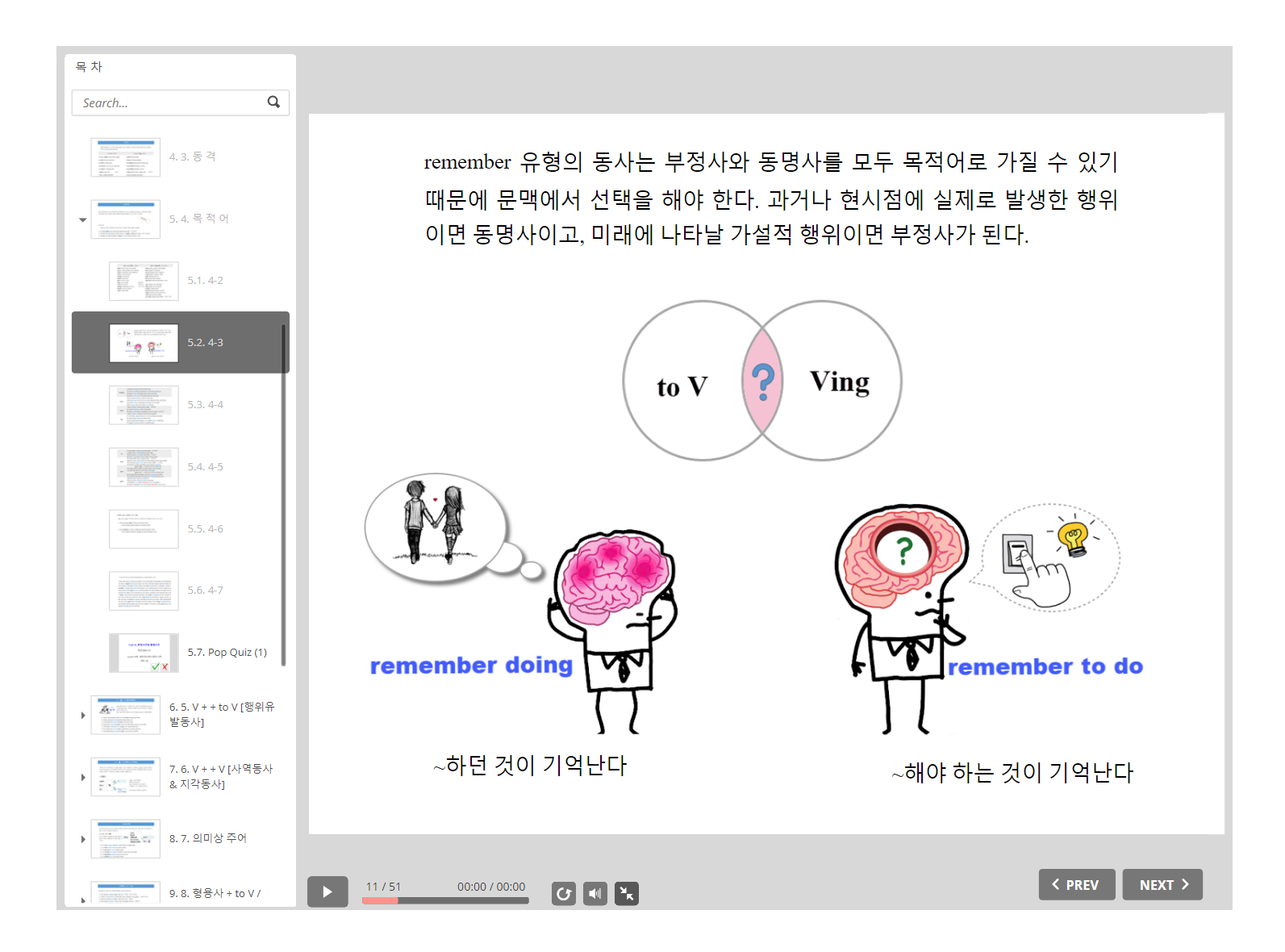
Task: Click the 00:00 / 00:00 time display
Action: click(x=491, y=886)
